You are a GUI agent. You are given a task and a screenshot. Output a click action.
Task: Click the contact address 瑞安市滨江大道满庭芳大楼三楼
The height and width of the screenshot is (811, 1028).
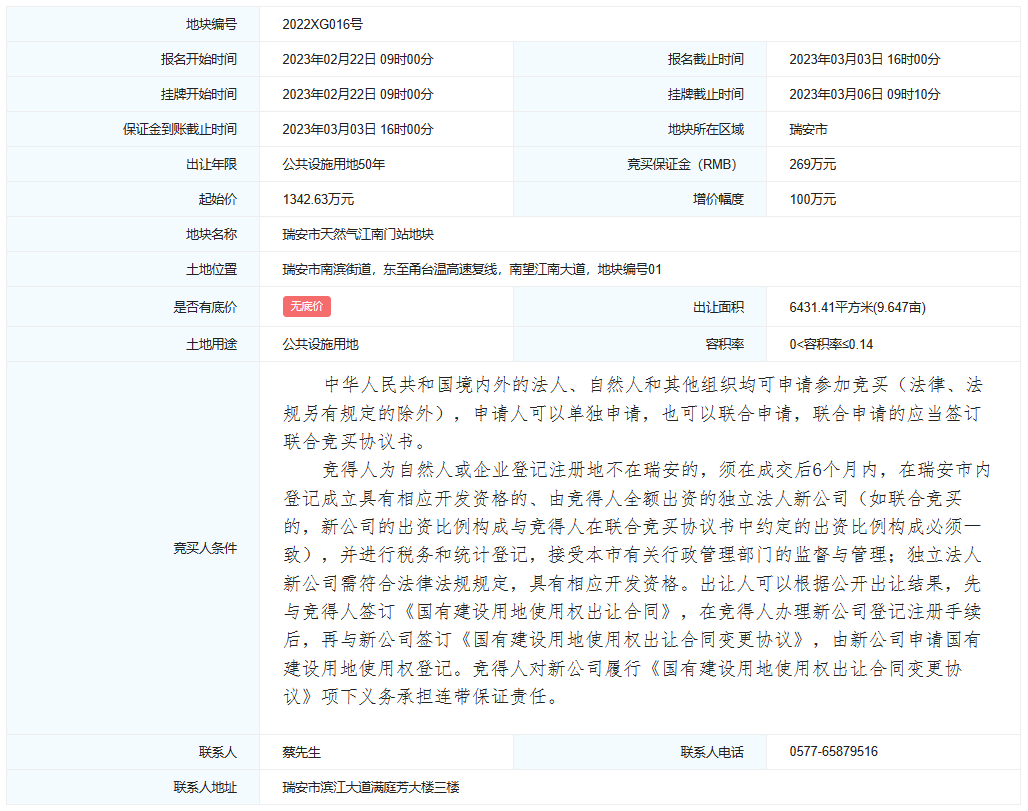click(370, 787)
